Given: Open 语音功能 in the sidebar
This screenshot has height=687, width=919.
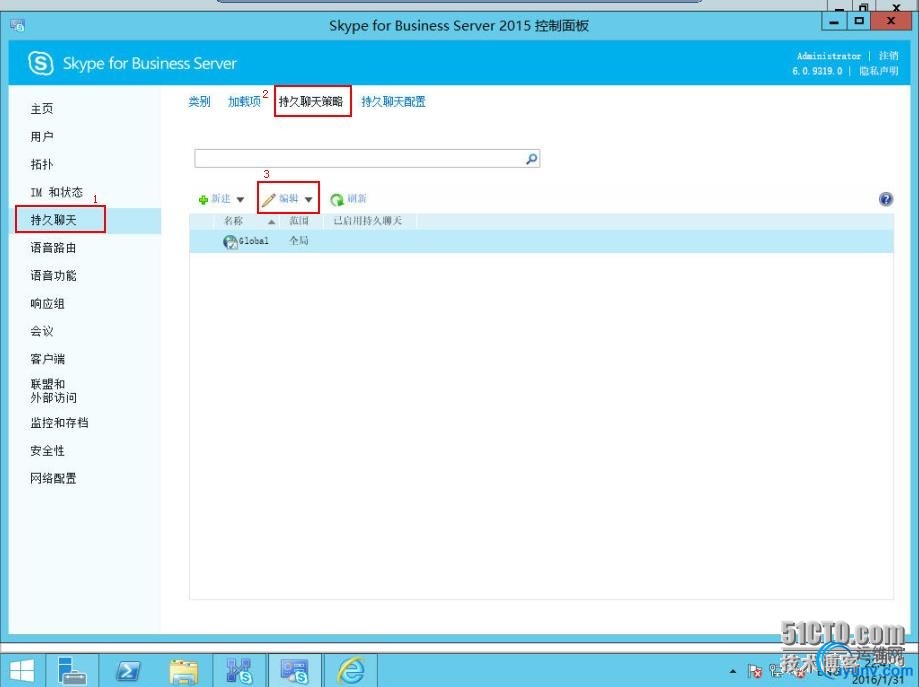Looking at the screenshot, I should pyautogui.click(x=53, y=276).
